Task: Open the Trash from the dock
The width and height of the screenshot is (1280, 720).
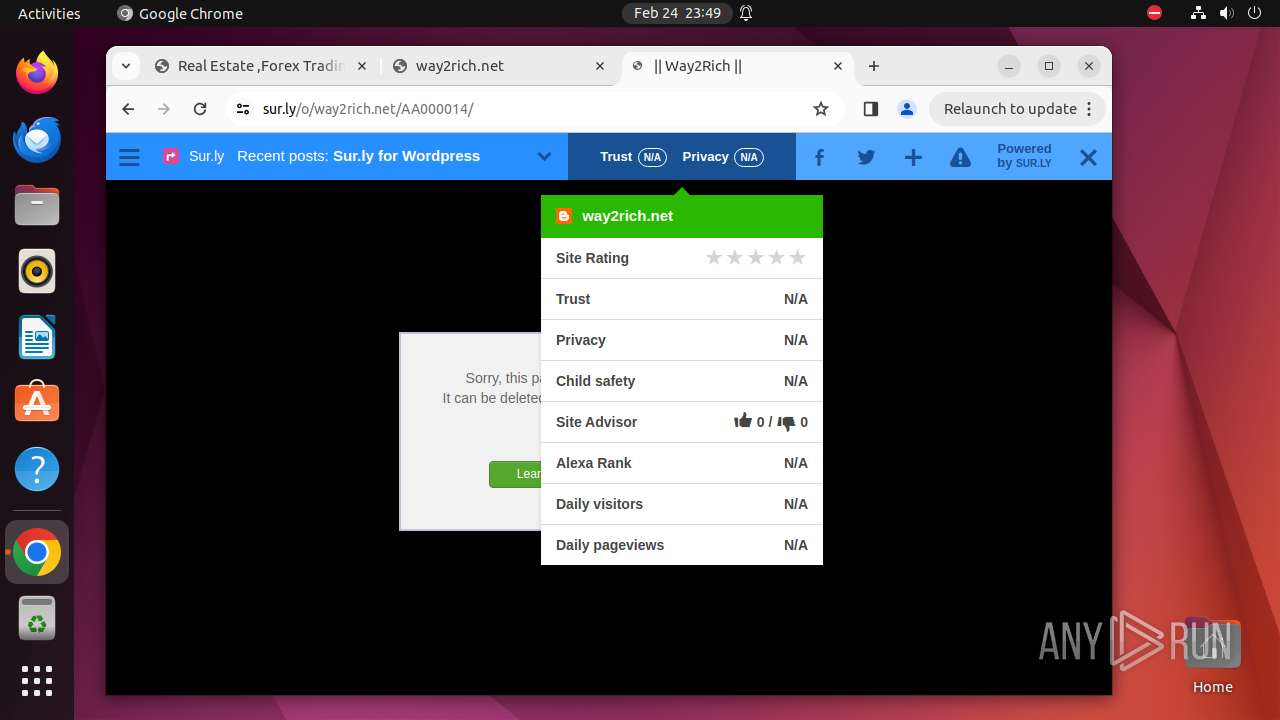Action: (37, 619)
